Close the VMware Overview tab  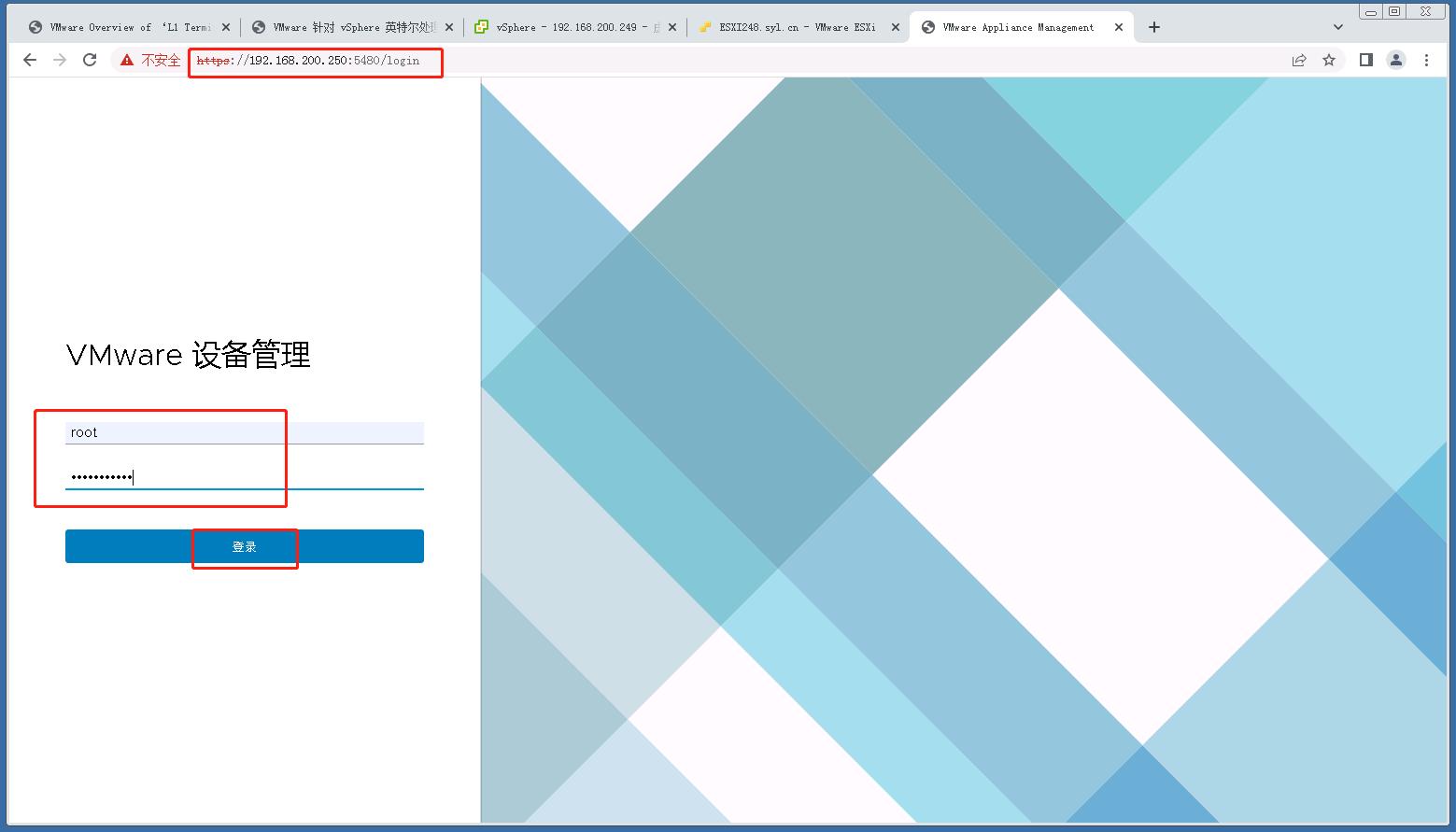[x=225, y=27]
